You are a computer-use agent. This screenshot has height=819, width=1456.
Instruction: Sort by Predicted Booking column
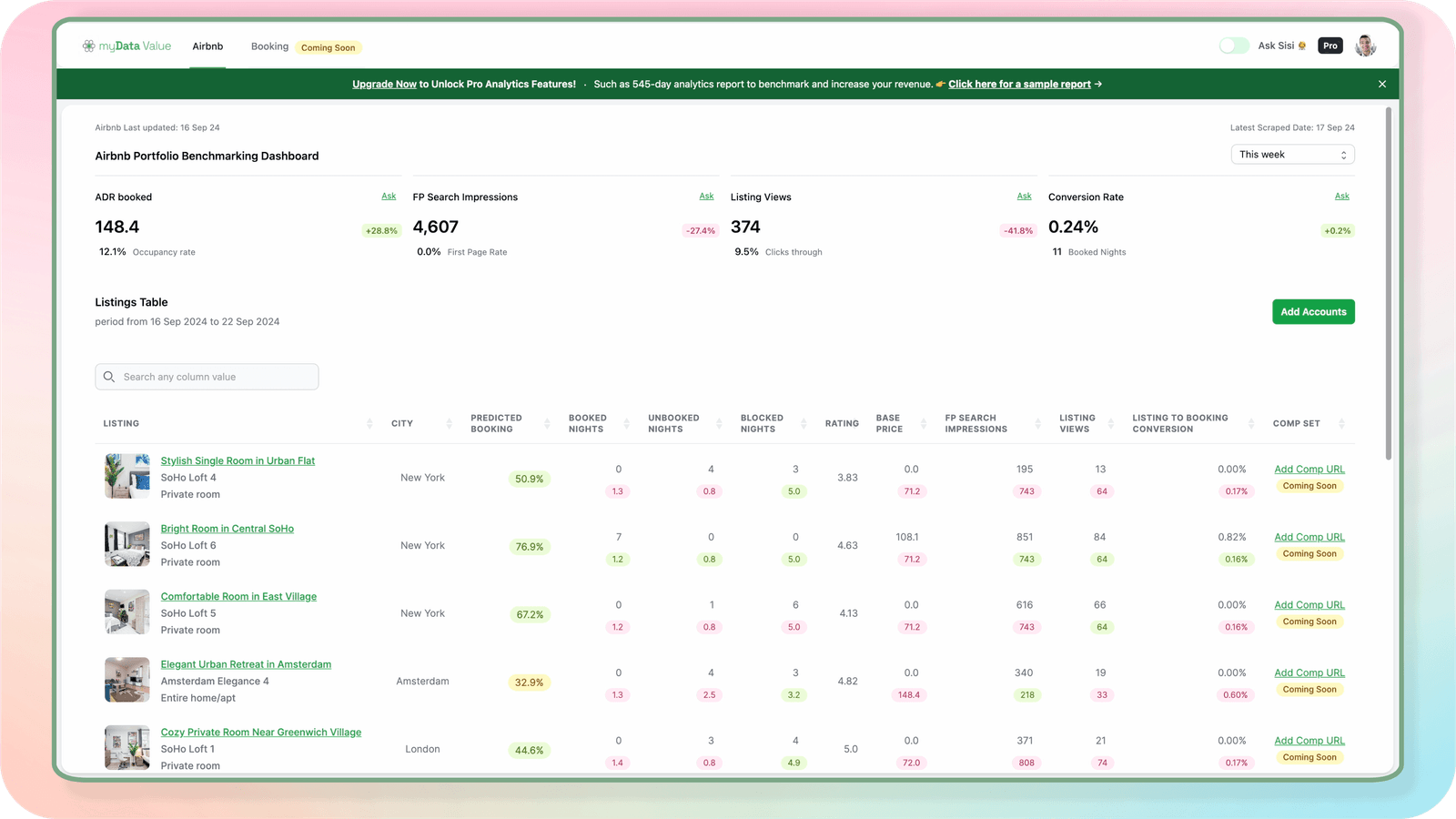[x=547, y=424]
